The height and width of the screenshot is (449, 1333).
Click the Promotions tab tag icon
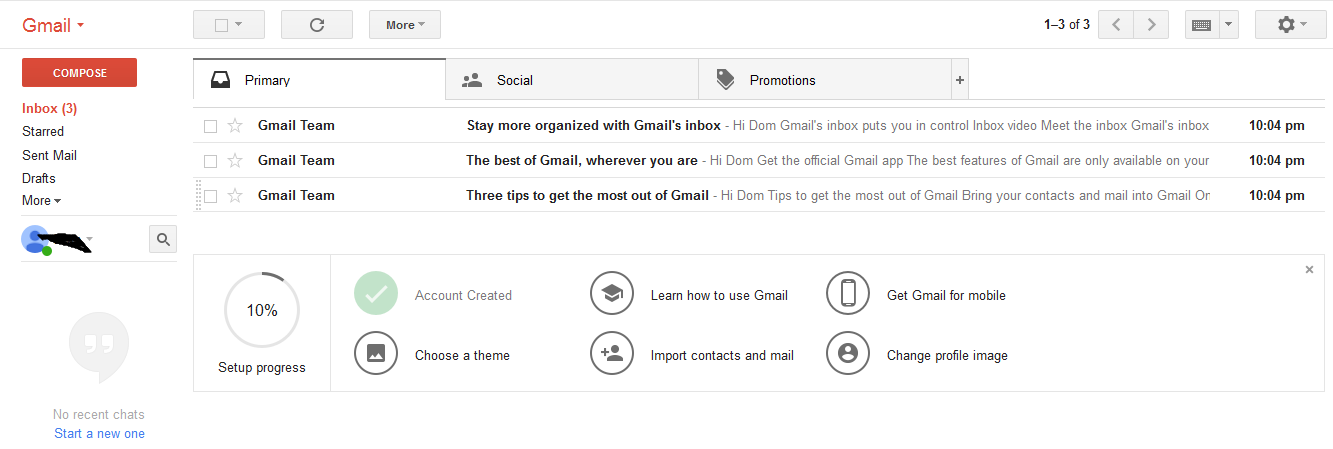(726, 80)
